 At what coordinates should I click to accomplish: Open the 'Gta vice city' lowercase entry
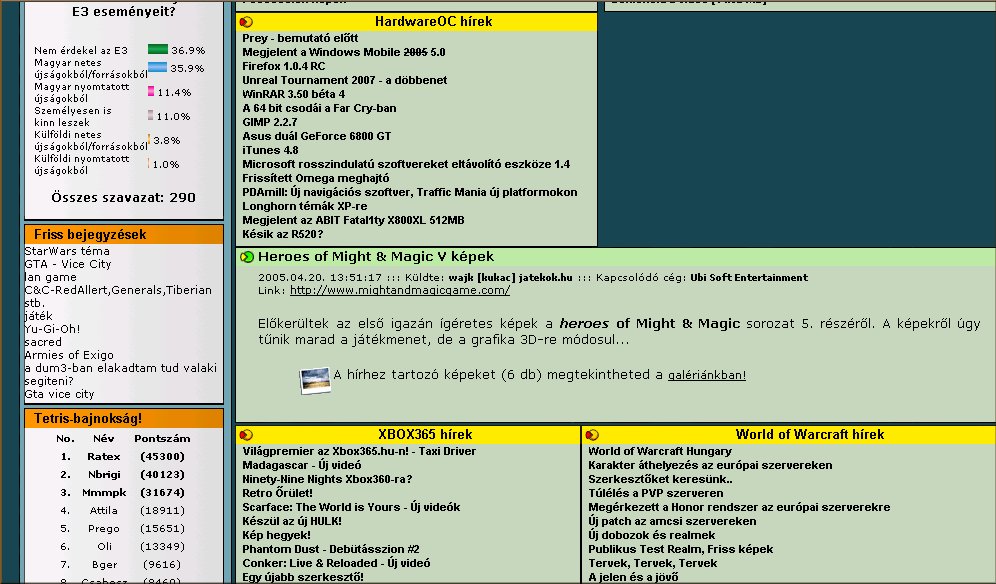[59, 394]
